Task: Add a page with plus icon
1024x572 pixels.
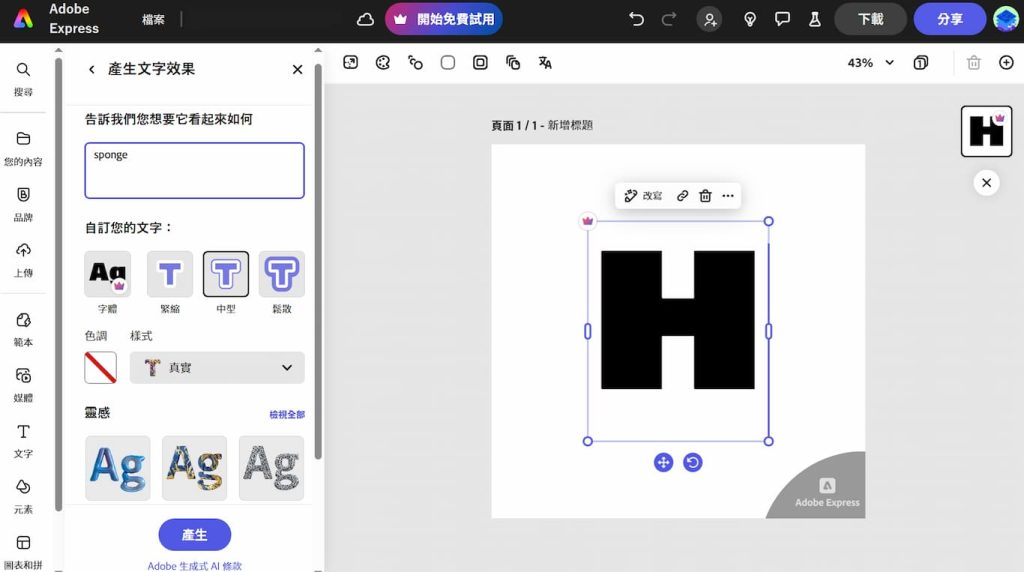Action: pos(1006,63)
